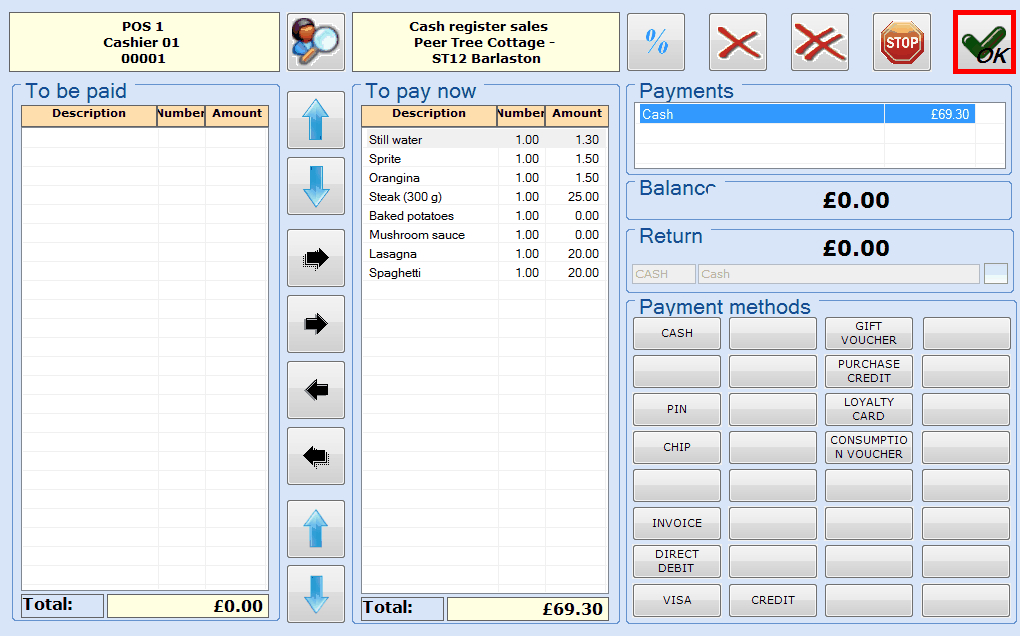Viewport: 1020px width, 636px height.
Task: Click the single red cross delete icon
Action: [x=738, y=42]
